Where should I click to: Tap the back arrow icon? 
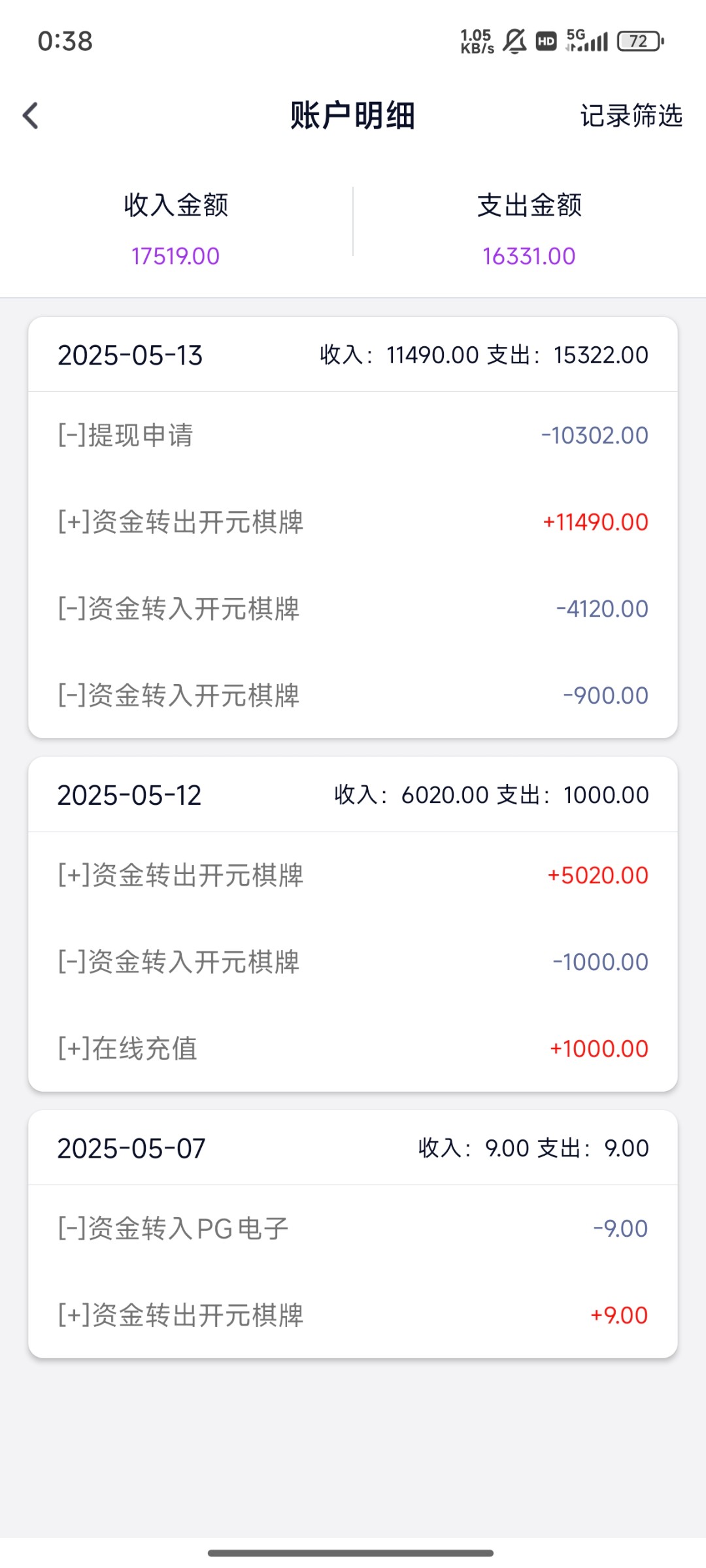(31, 116)
